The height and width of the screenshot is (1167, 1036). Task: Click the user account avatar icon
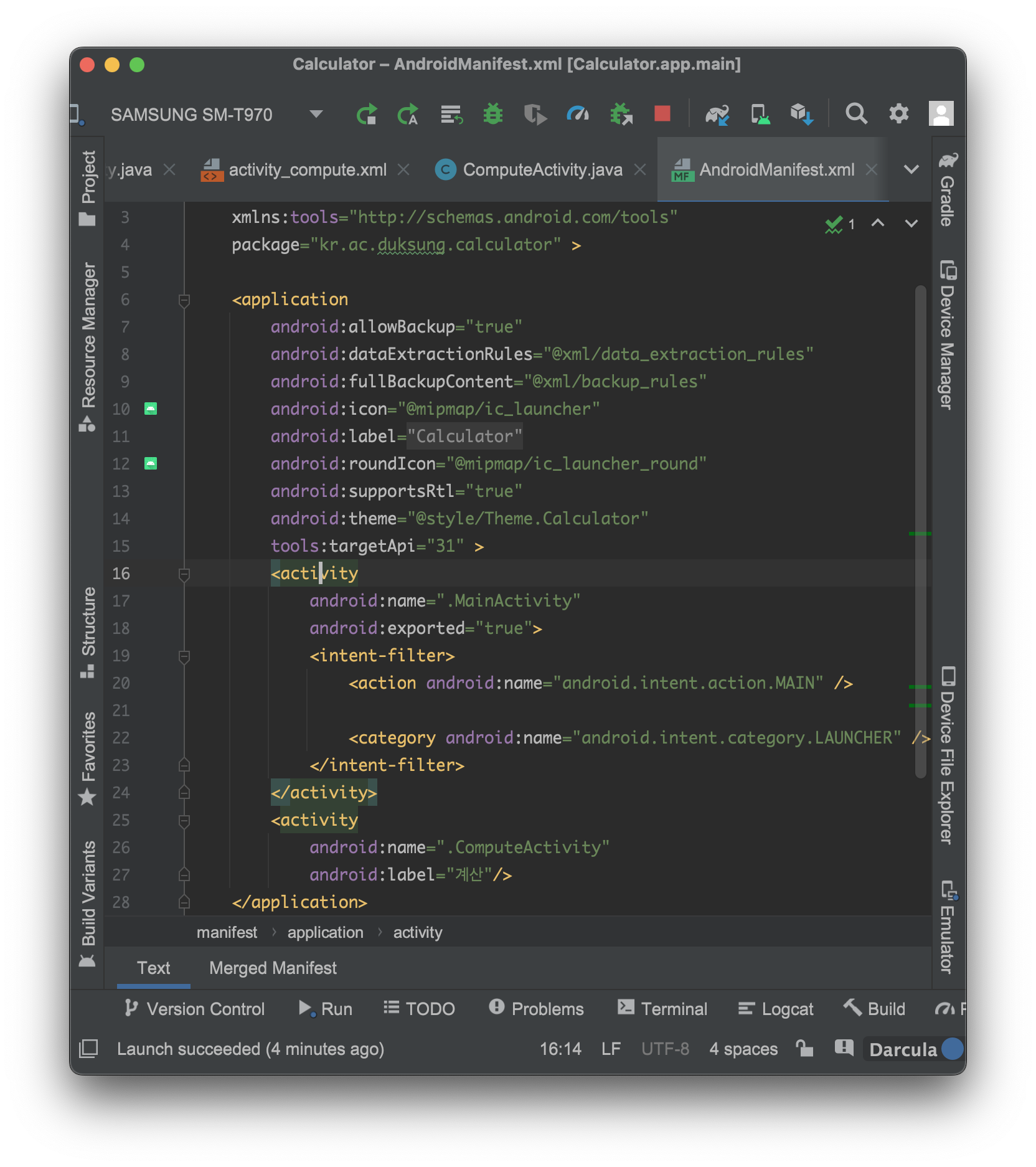click(x=941, y=113)
